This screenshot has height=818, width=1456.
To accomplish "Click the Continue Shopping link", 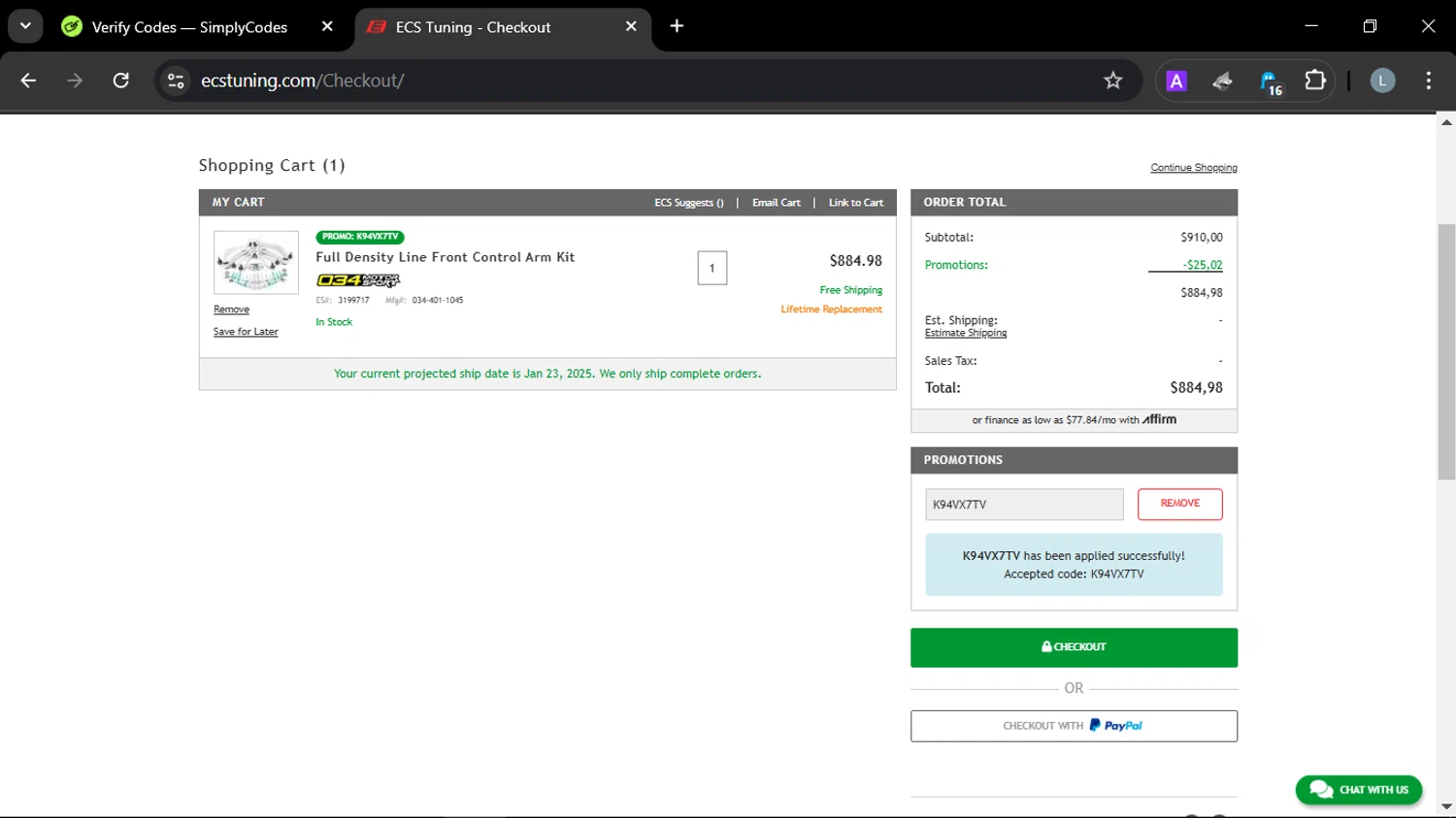I will tap(1193, 168).
